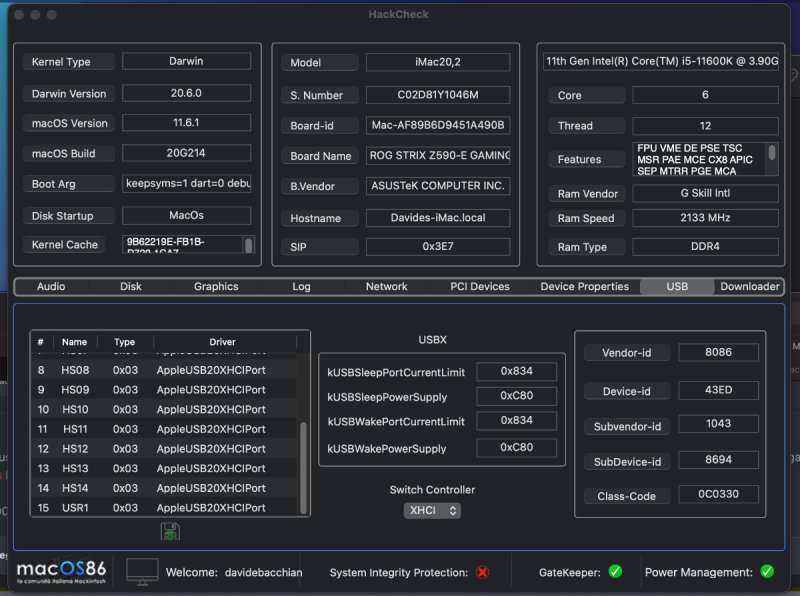Click the Name column header
Image resolution: width=800 pixels, height=596 pixels.
[x=74, y=342]
